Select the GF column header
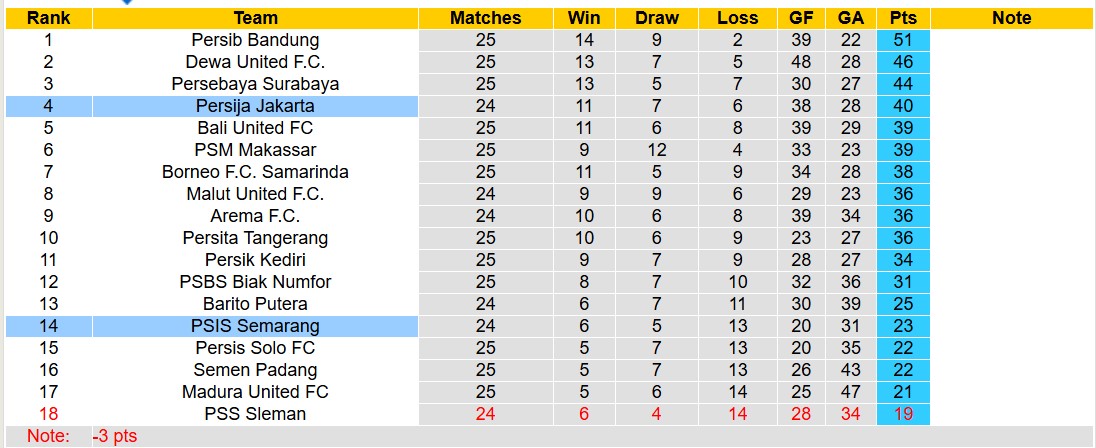1096x448 pixels. click(x=801, y=18)
